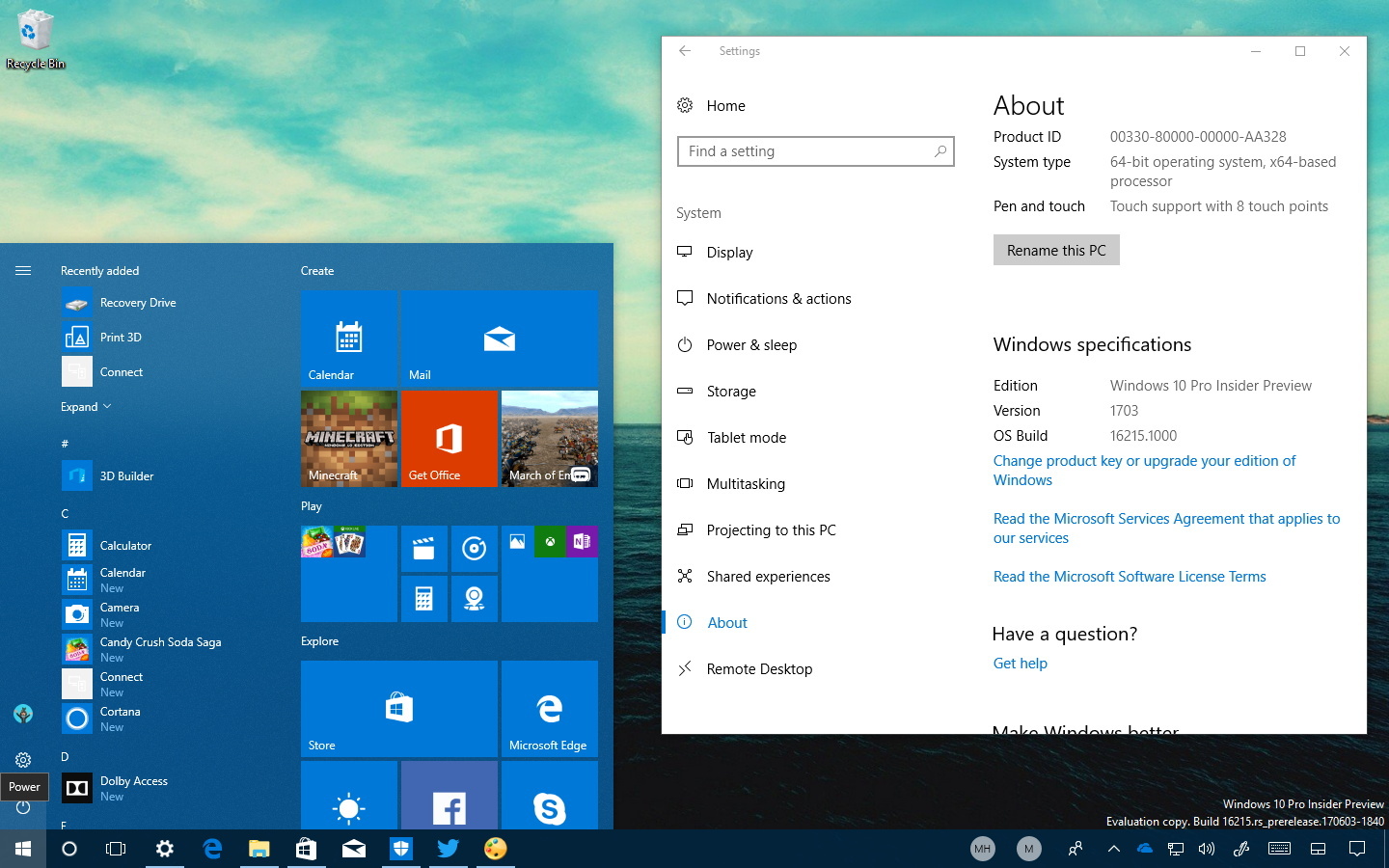Open Shared experiences settings
Viewport: 1389px width, 868px height.
tap(754, 577)
